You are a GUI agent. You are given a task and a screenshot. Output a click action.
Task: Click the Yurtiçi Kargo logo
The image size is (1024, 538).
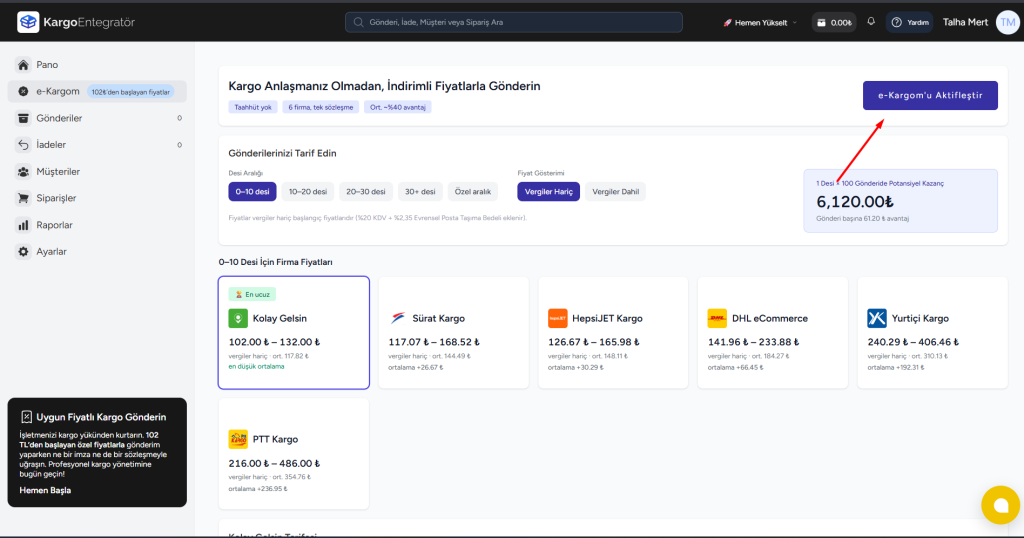click(876, 318)
